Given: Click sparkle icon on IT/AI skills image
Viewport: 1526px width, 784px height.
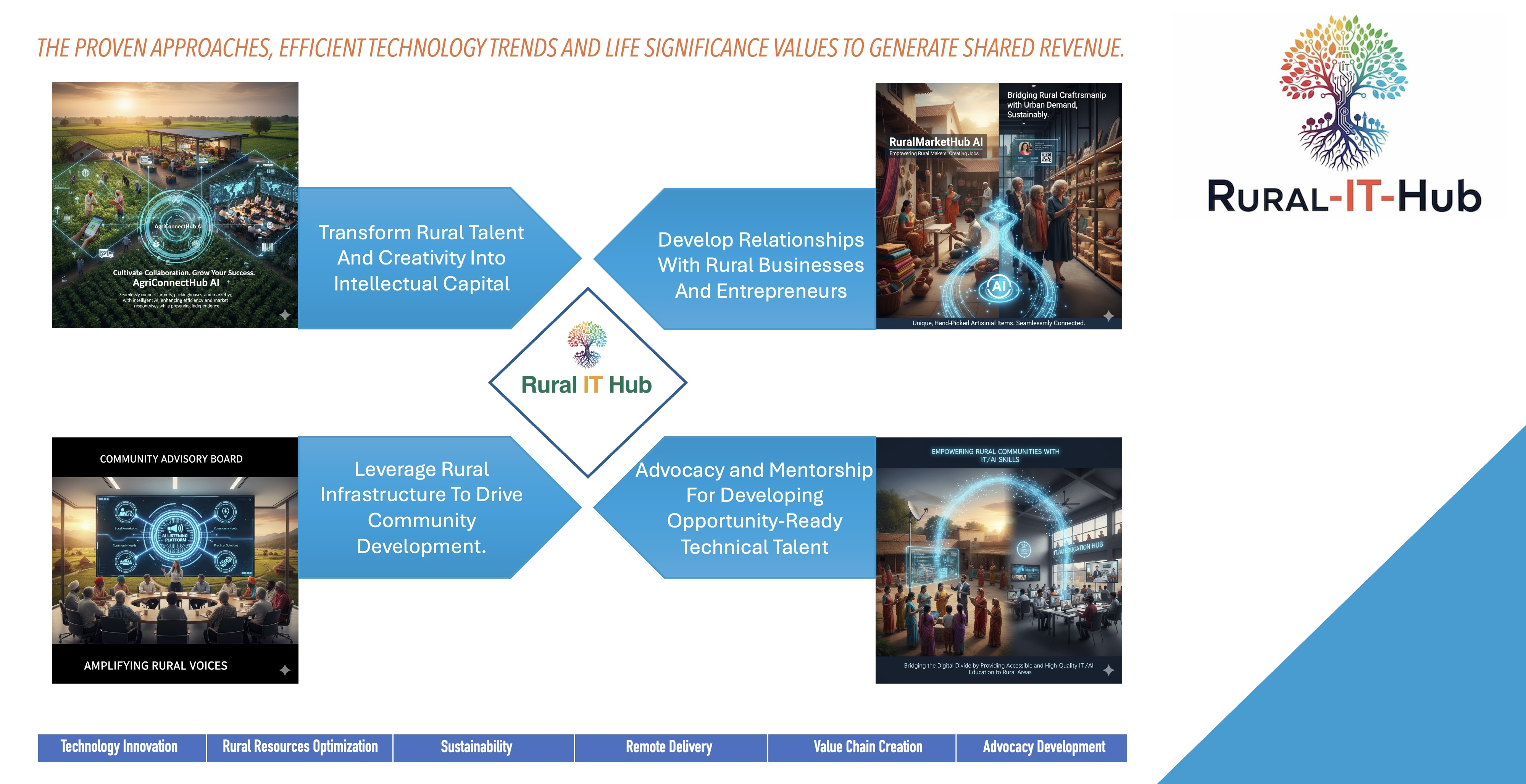Looking at the screenshot, I should click(x=1108, y=669).
